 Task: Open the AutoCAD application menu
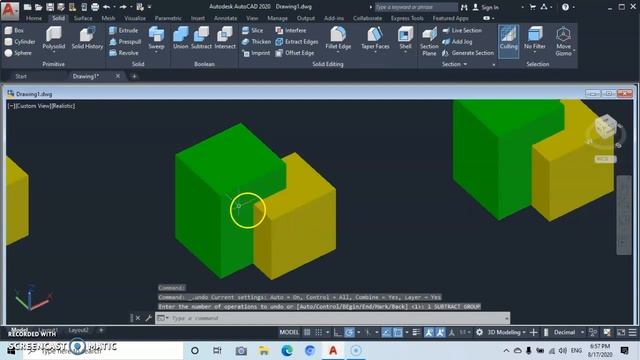(9, 10)
